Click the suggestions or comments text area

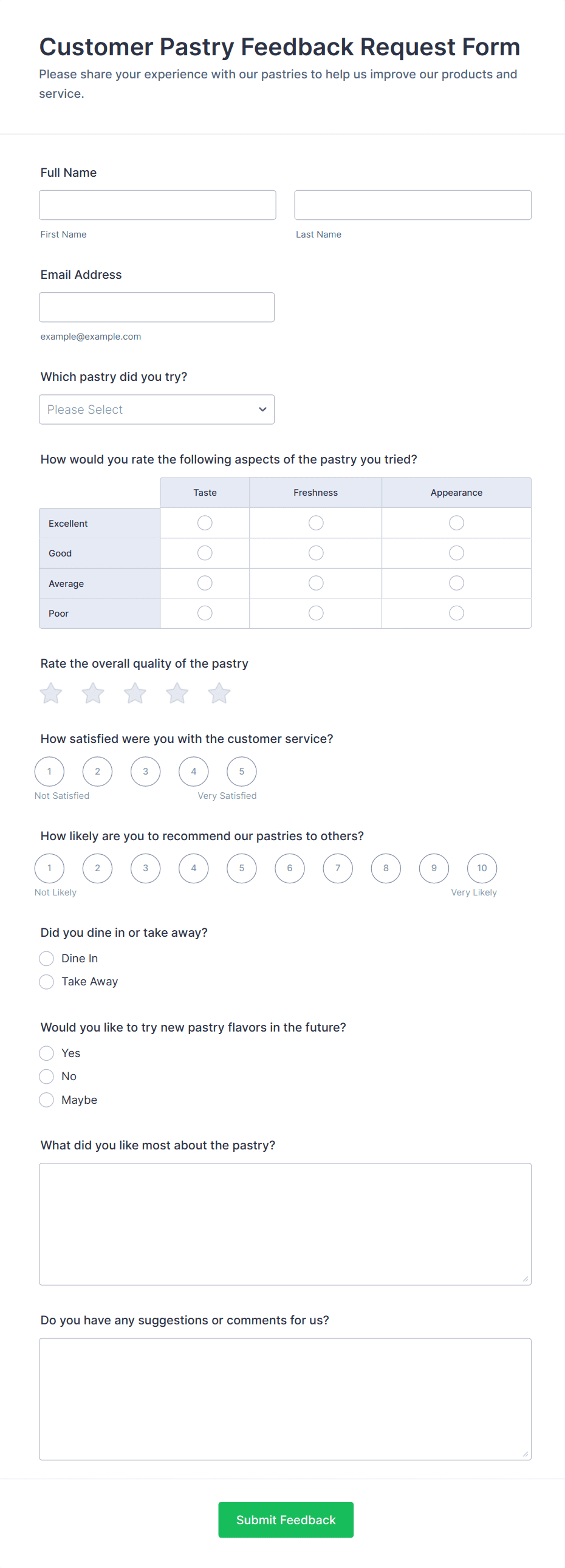coord(286,1399)
